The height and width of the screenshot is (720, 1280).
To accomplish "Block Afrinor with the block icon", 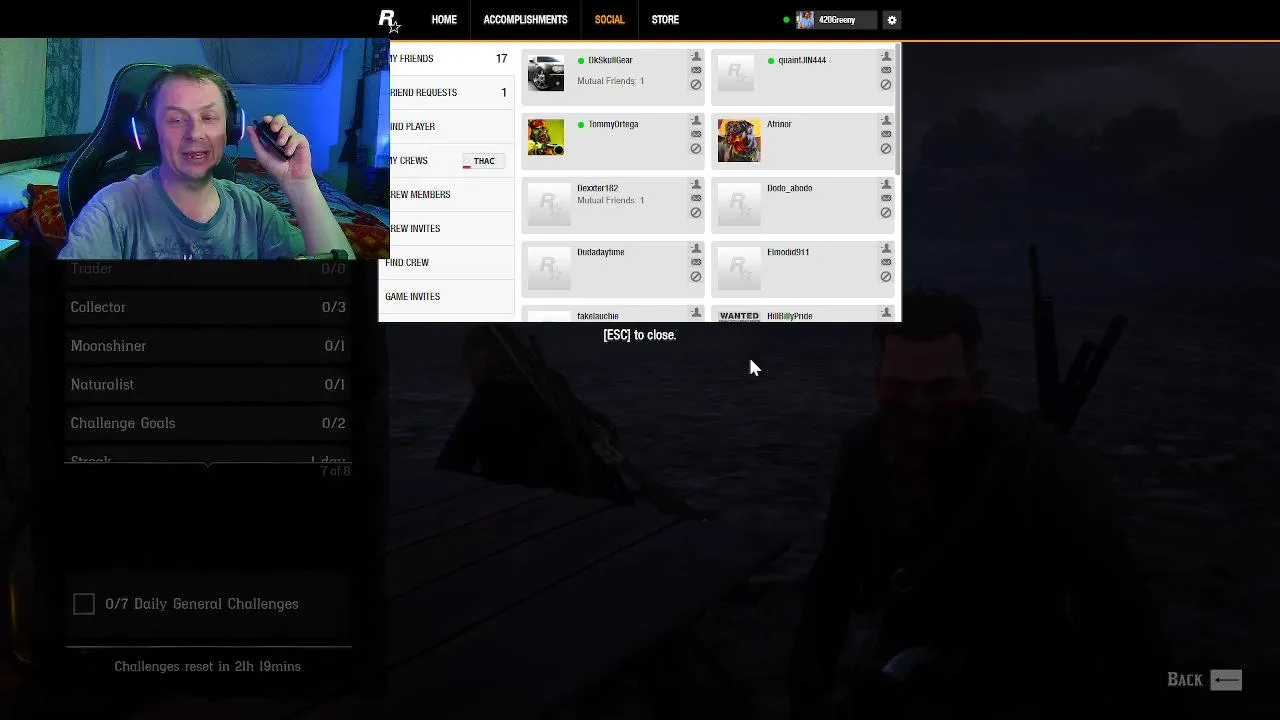I will 886,149.
